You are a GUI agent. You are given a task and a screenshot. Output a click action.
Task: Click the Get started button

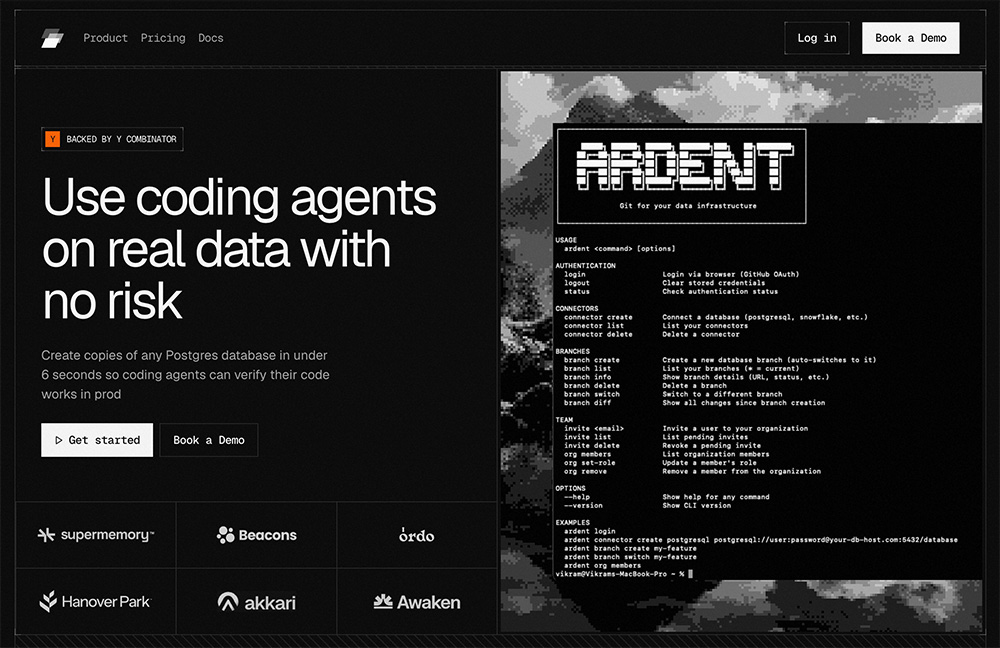click(x=97, y=440)
